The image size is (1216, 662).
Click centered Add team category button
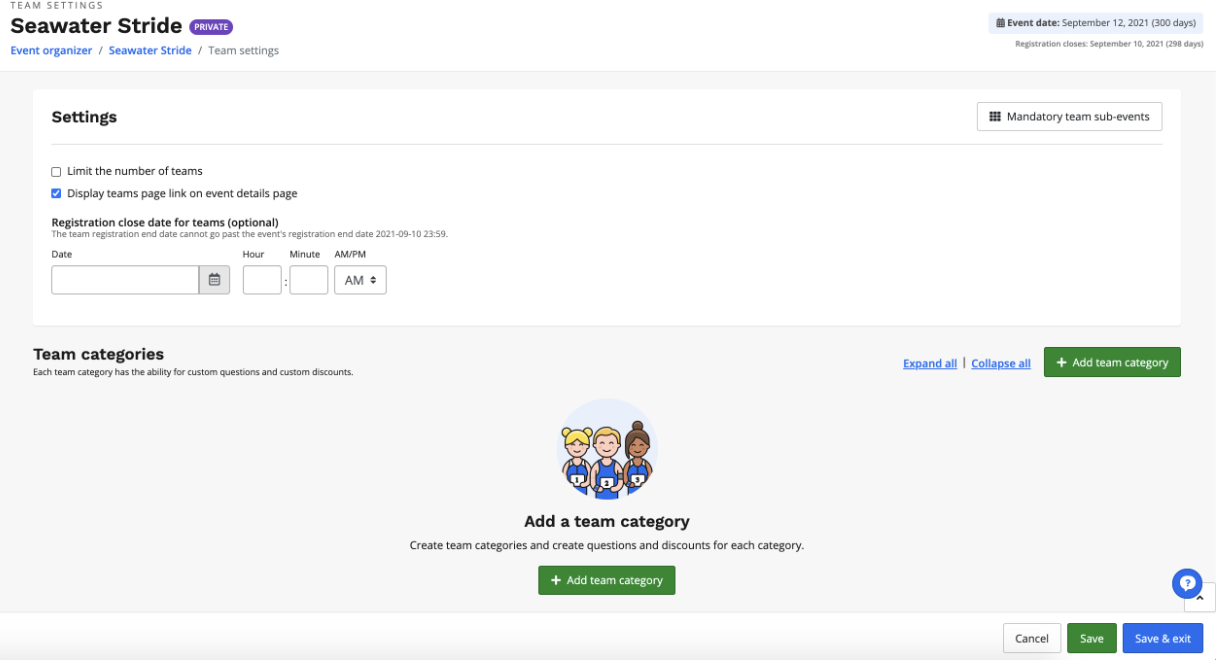606,580
